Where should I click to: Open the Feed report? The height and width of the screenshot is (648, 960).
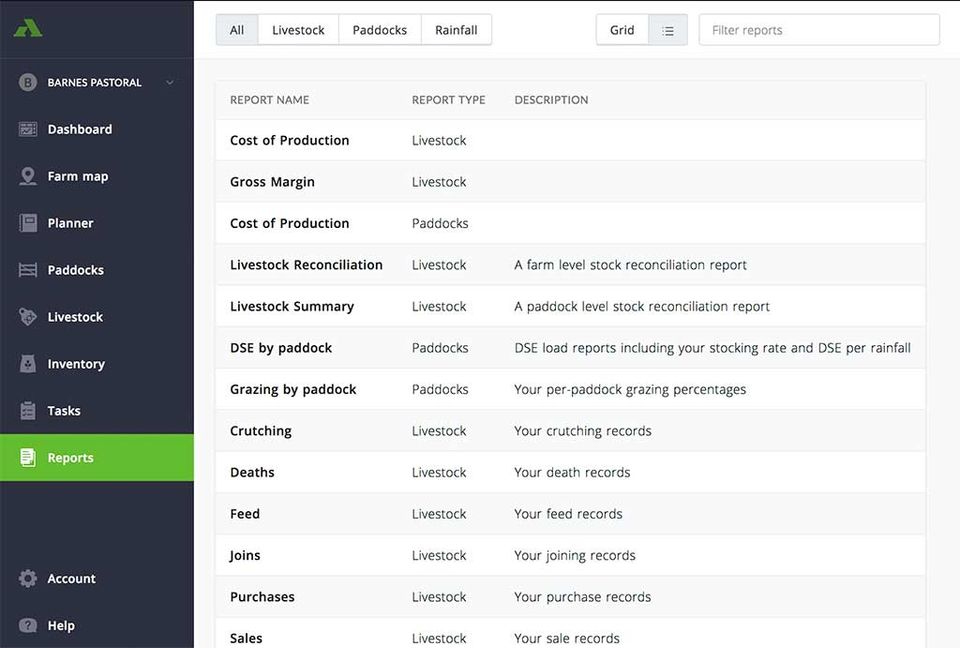point(245,514)
